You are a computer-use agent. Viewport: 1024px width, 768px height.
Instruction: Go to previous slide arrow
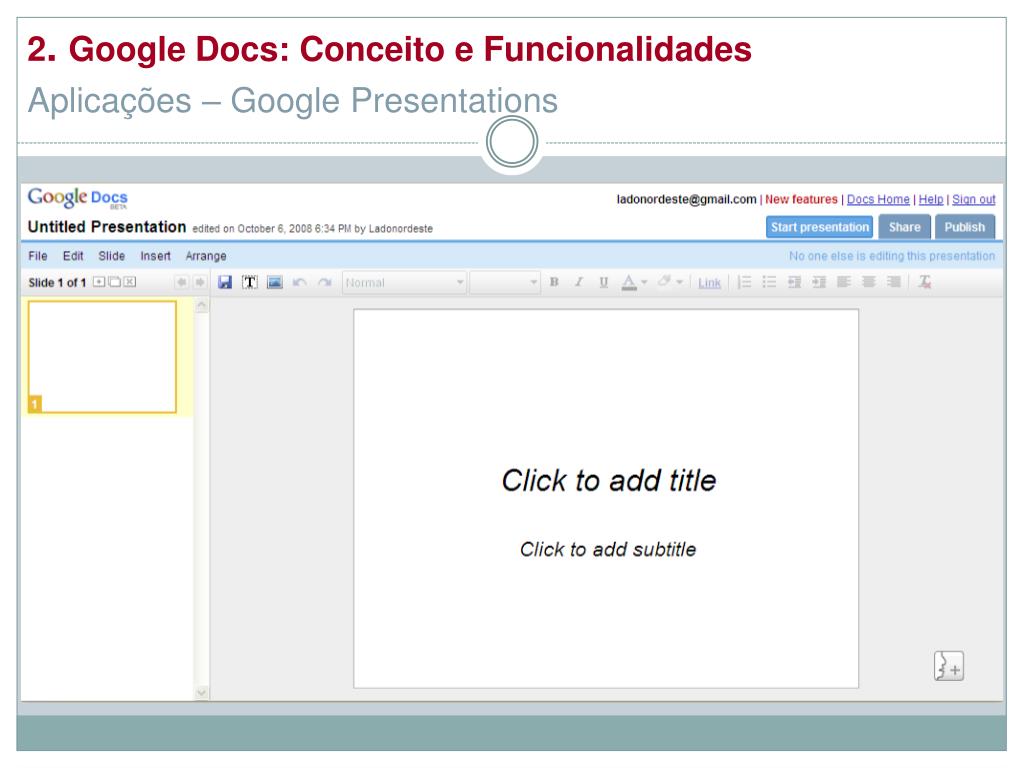(x=182, y=282)
